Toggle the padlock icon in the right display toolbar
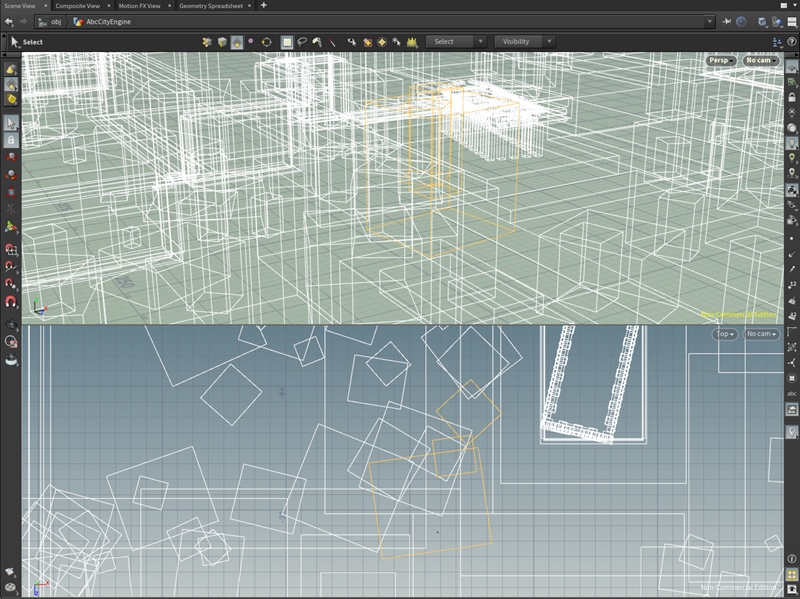 [792, 99]
